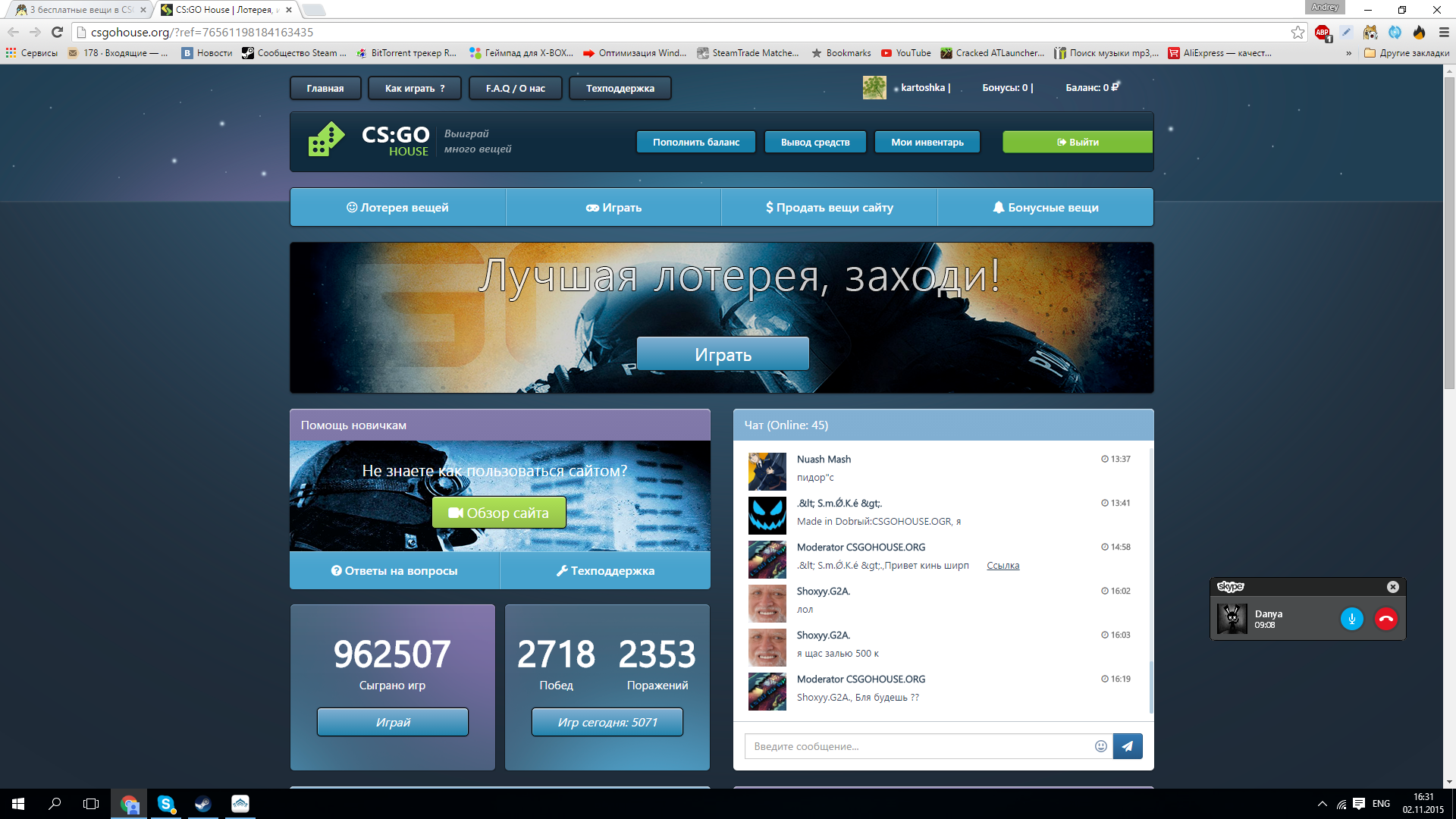Open Сообщество Steam bookmark
Viewport: 1456px width, 819px height.
pyautogui.click(x=294, y=53)
